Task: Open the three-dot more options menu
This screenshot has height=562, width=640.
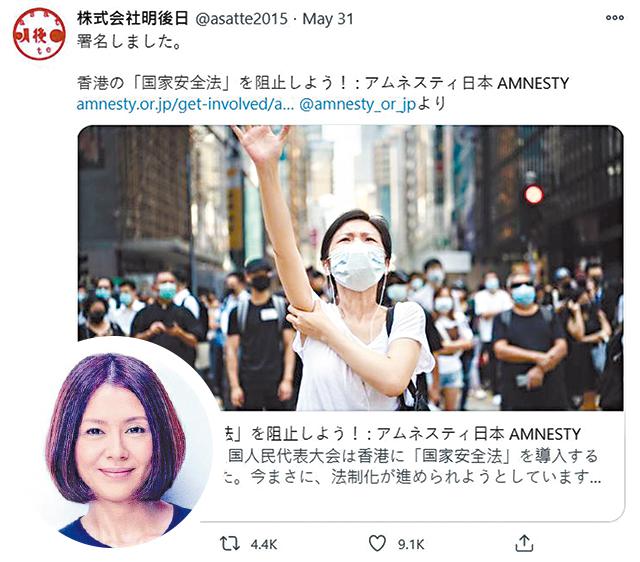Action: click(615, 18)
